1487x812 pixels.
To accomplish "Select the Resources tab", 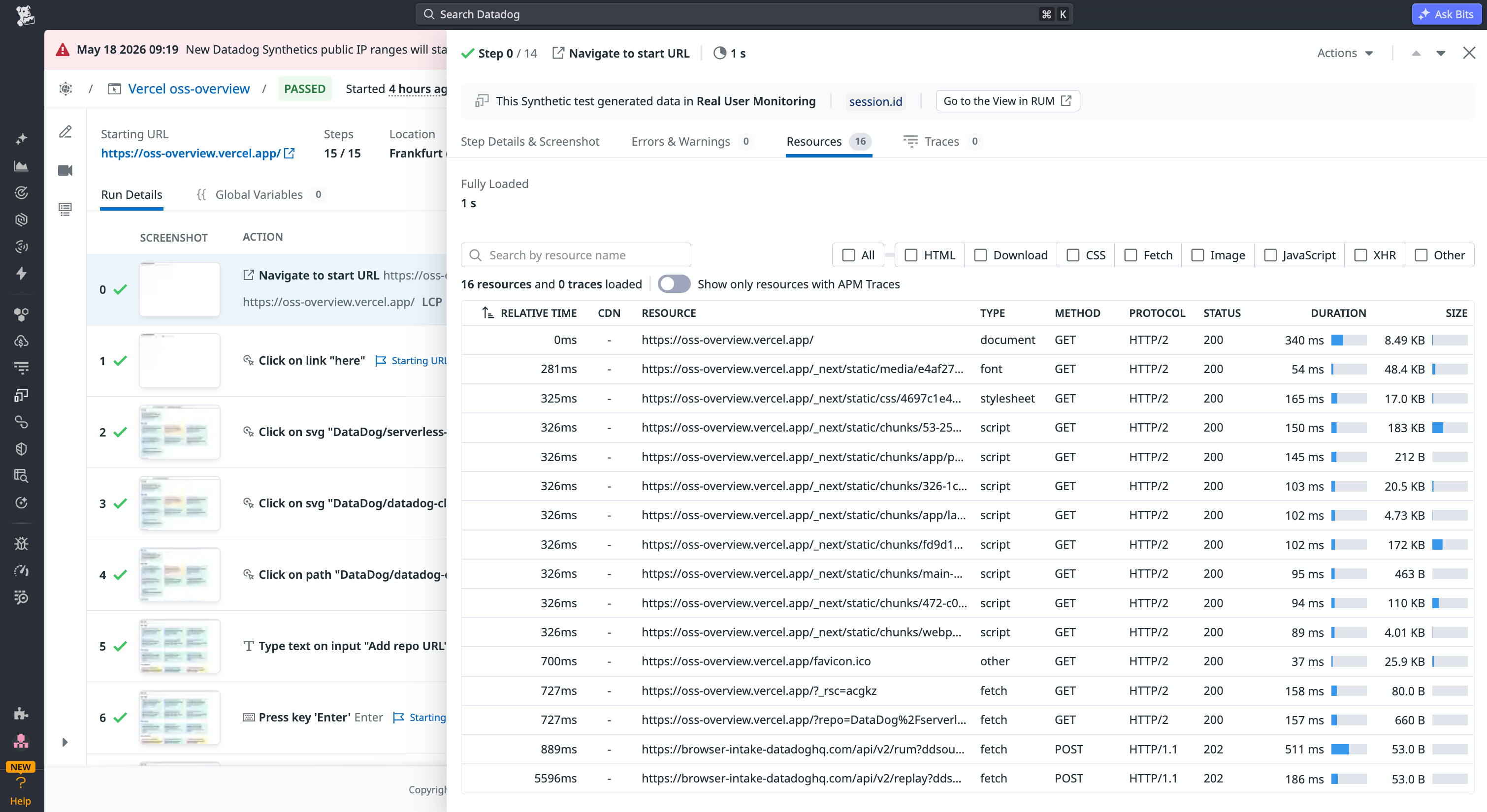I will [828, 141].
